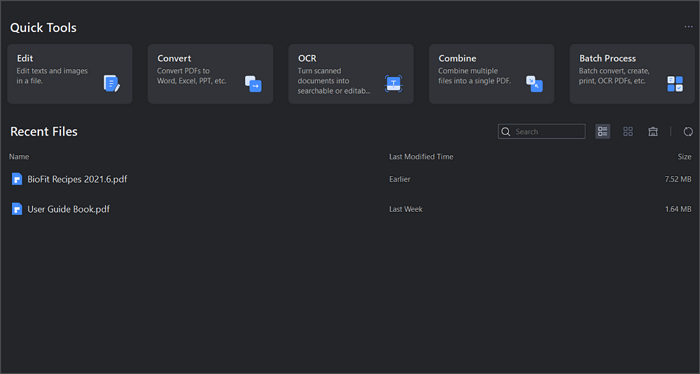
Task: Select the 'Earlier' modified time cell
Action: coord(400,179)
